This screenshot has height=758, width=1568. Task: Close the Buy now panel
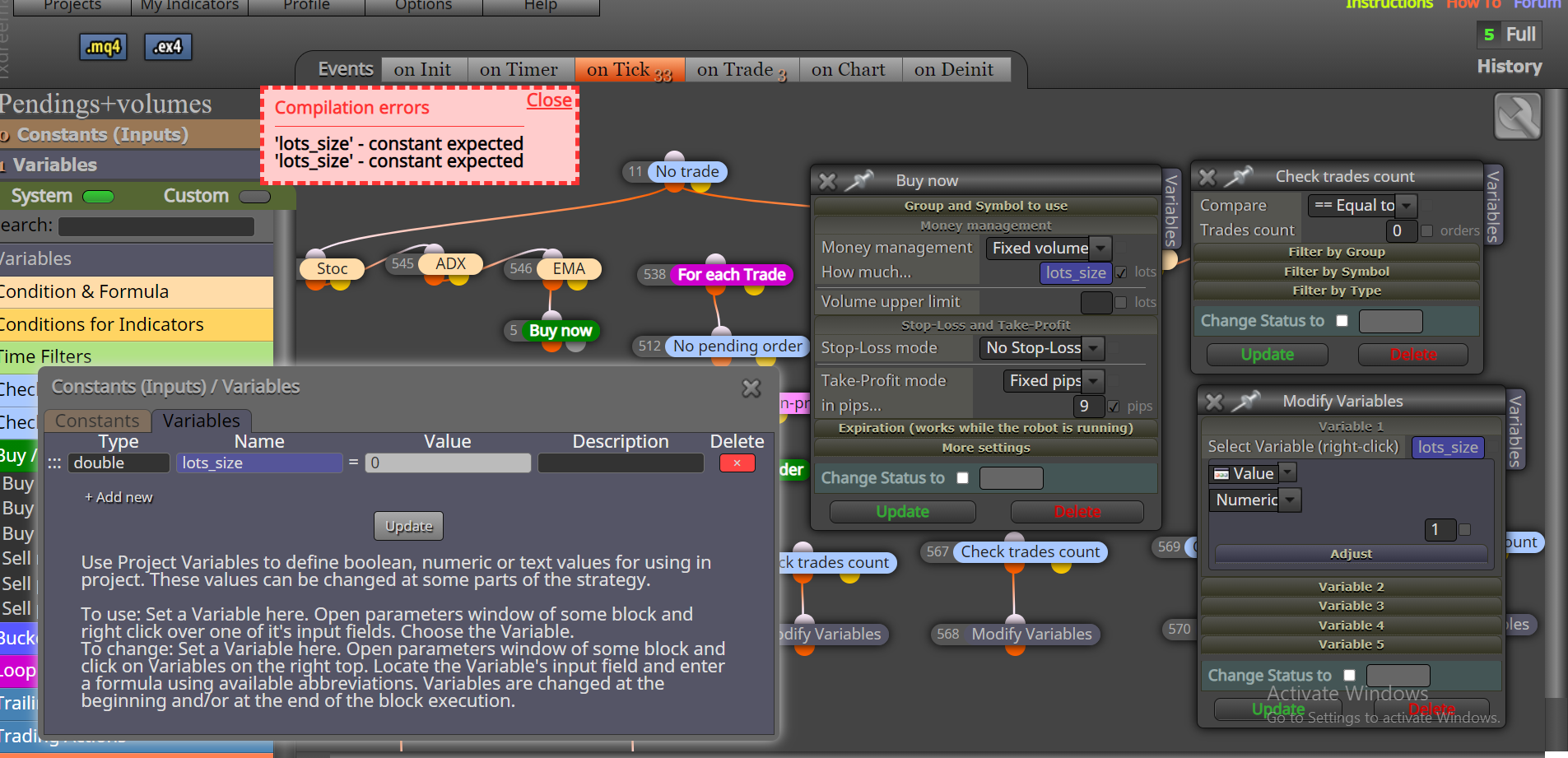pyautogui.click(x=828, y=181)
